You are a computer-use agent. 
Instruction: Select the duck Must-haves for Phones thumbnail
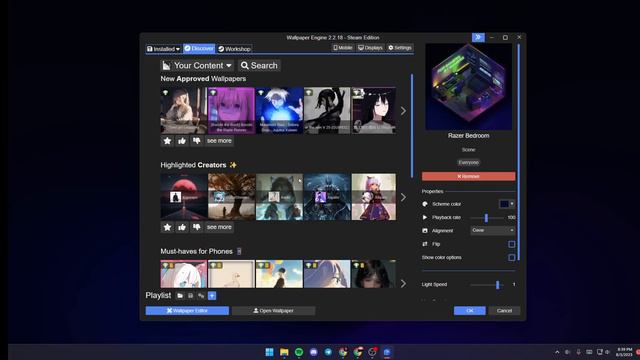click(x=231, y=274)
